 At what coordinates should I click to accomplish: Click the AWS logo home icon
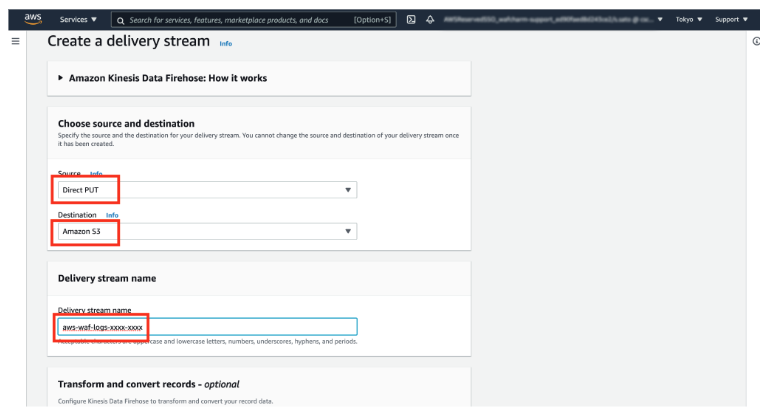point(32,19)
